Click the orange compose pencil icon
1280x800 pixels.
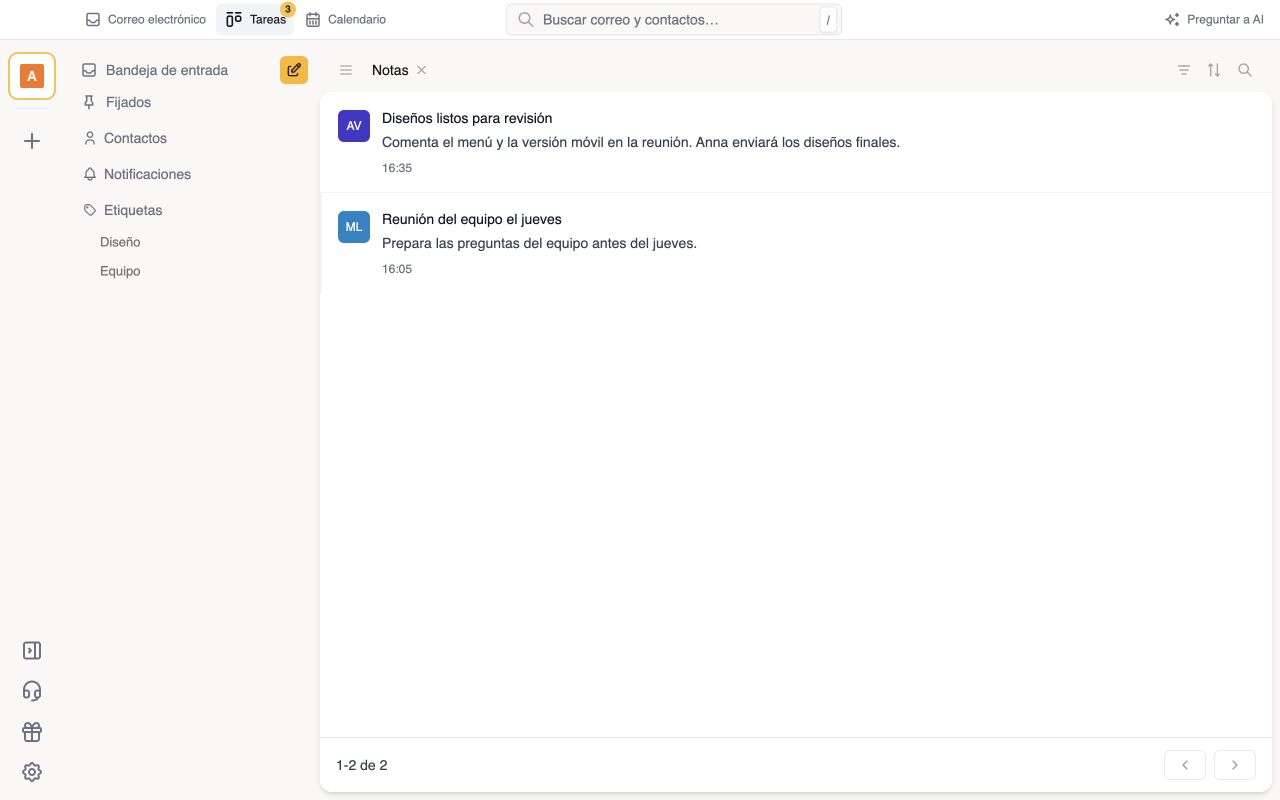coord(294,70)
